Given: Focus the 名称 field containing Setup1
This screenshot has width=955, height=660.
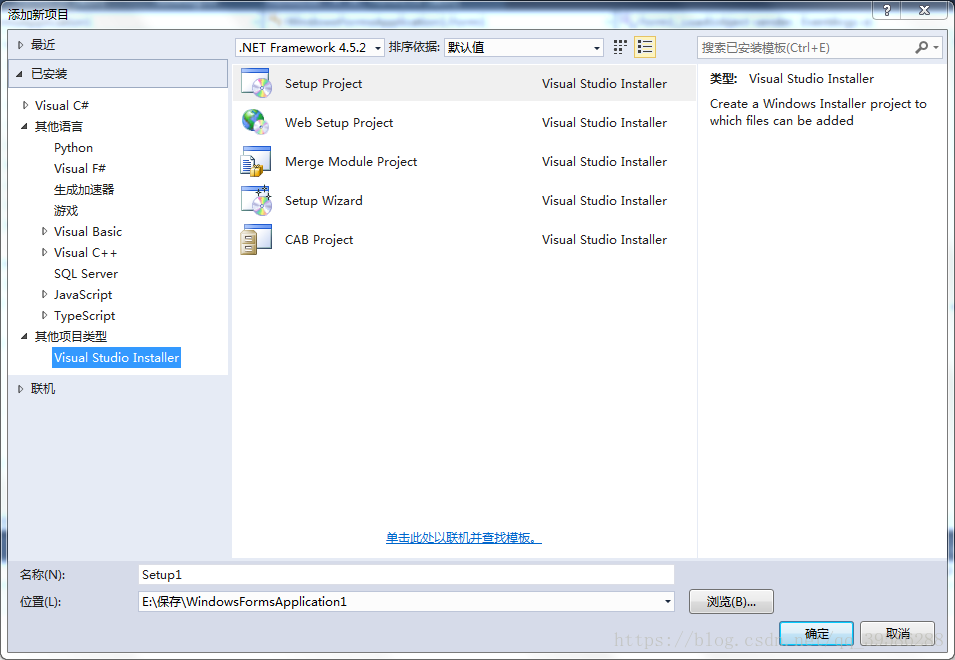Looking at the screenshot, I should pyautogui.click(x=406, y=575).
